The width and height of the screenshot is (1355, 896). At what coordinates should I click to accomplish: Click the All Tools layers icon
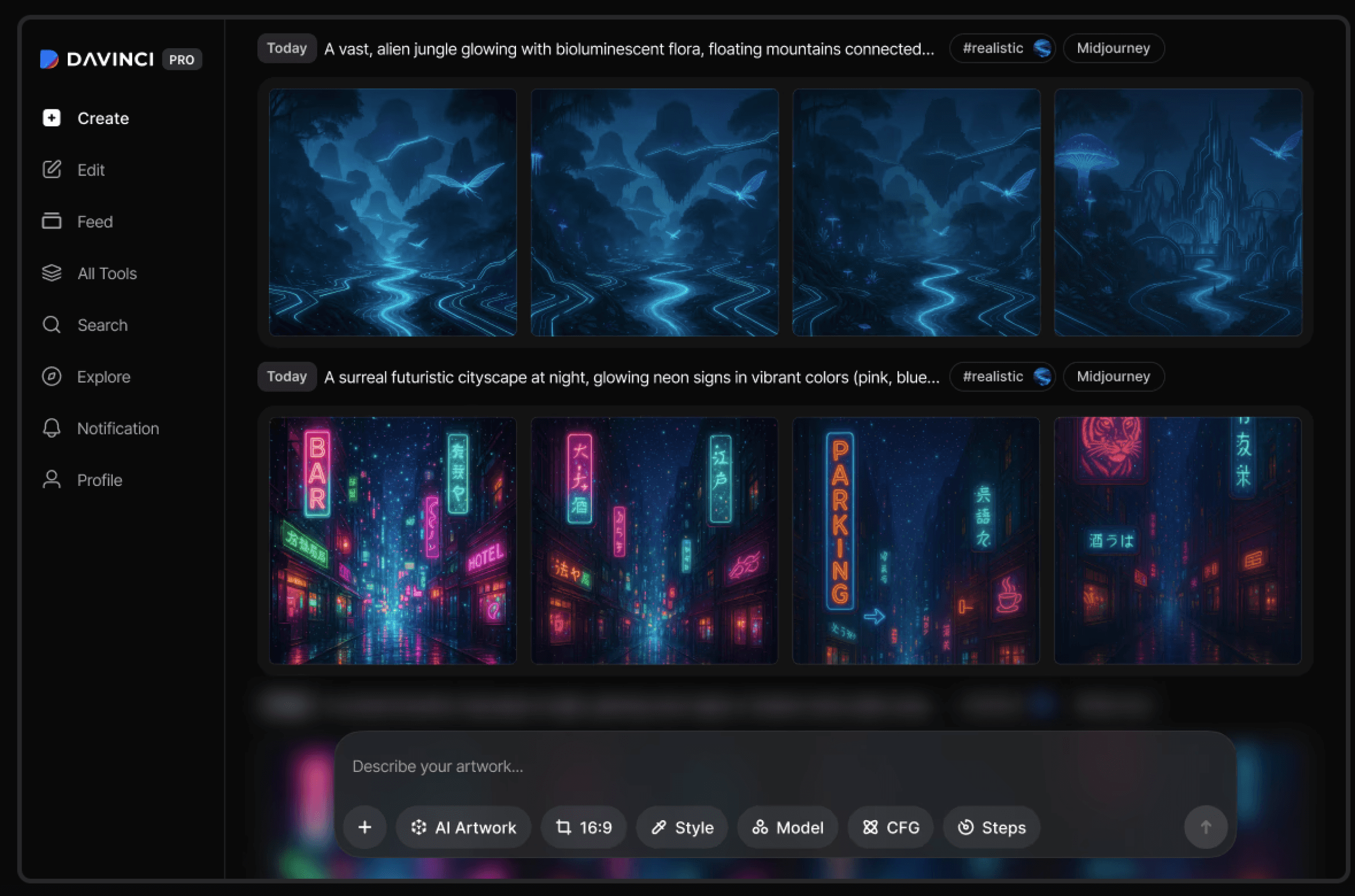click(51, 273)
